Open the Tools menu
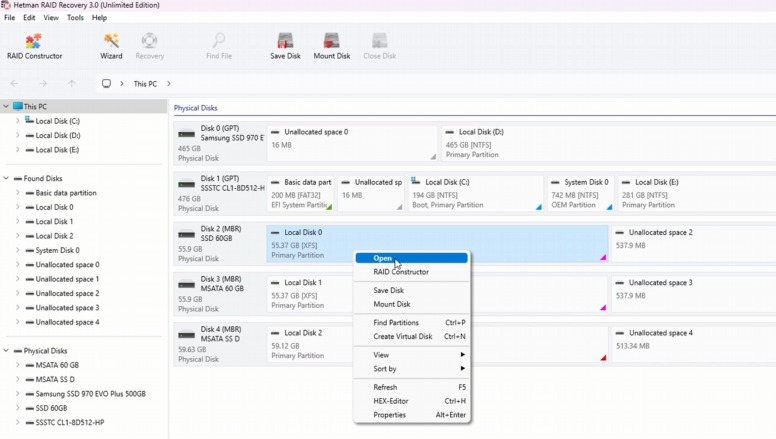Viewport: 776px width, 439px height. tap(75, 17)
